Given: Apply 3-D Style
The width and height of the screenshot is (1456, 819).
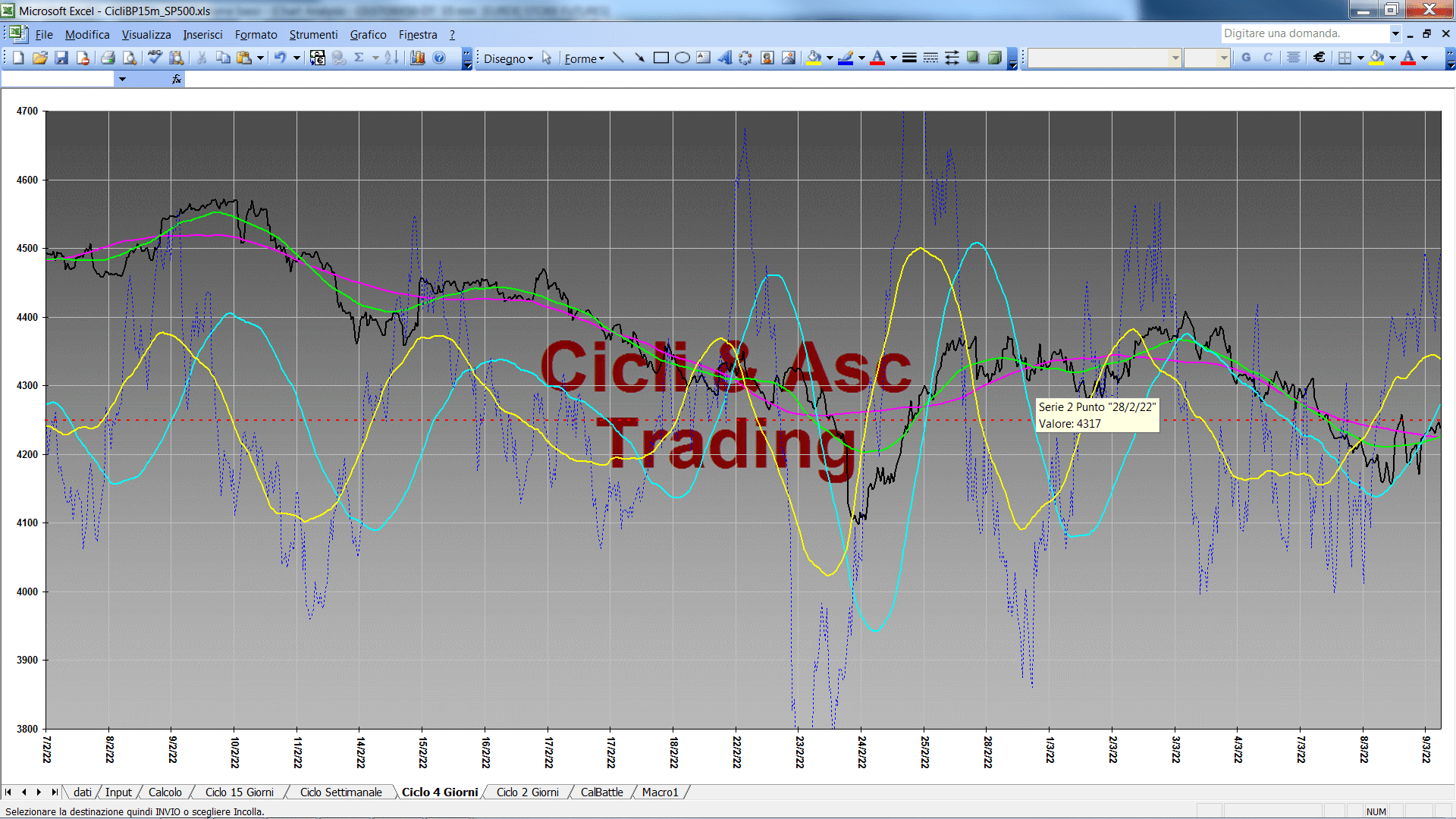Looking at the screenshot, I should click(994, 58).
